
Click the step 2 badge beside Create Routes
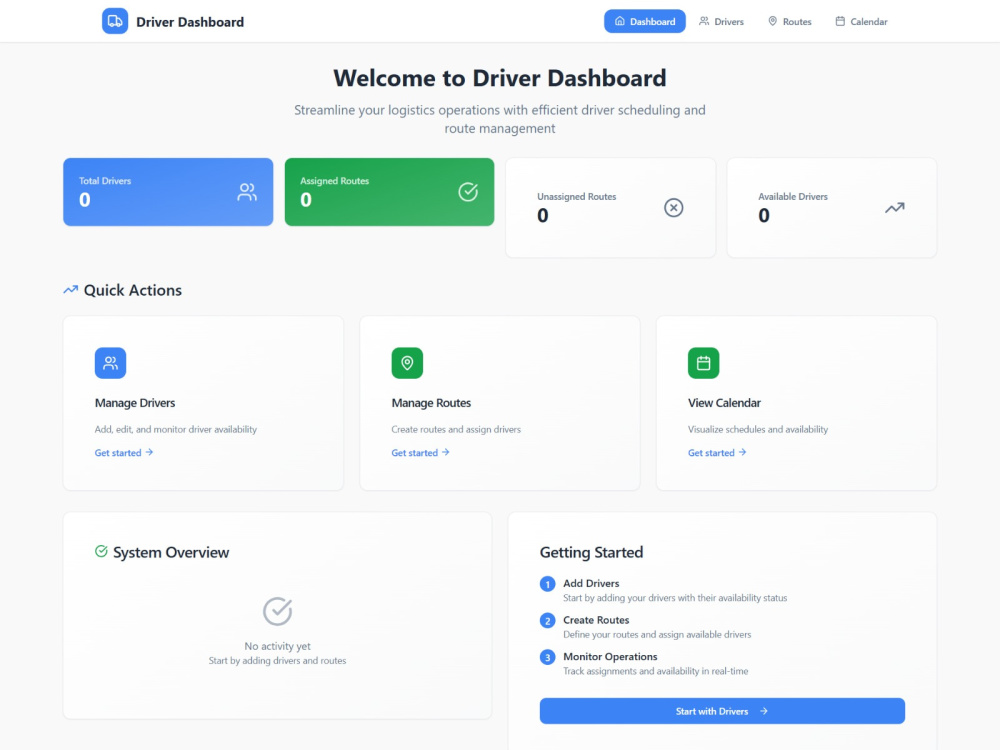(547, 621)
